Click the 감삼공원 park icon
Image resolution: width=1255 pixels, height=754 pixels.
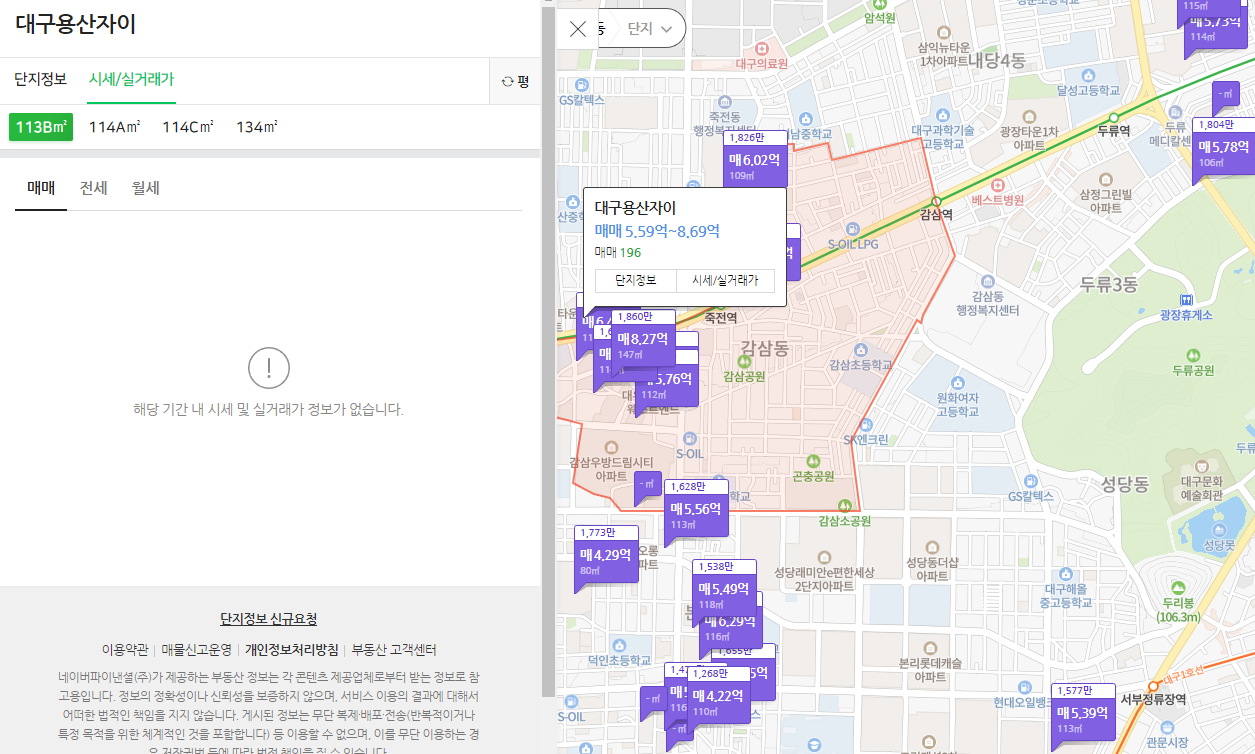744,361
